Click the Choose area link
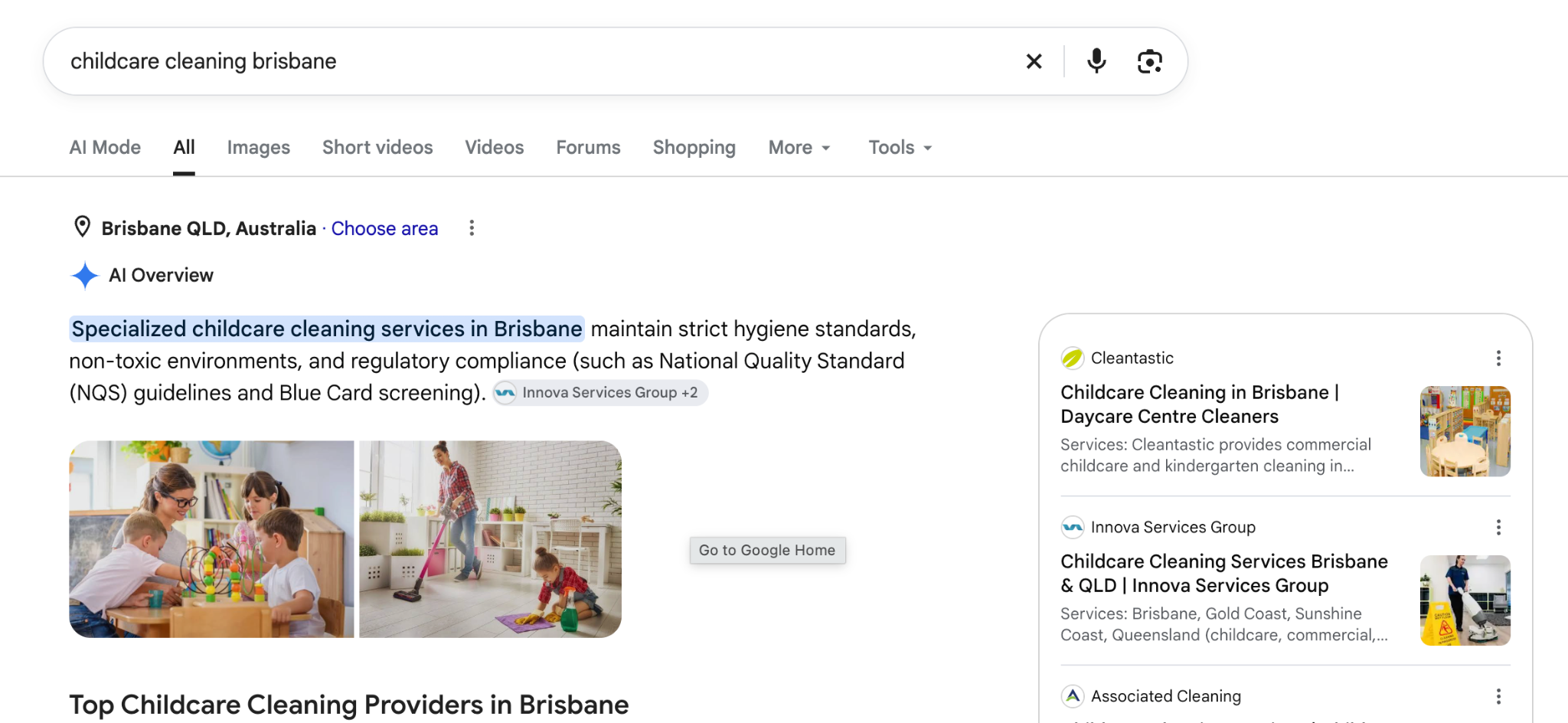This screenshot has width=1568, height=723. [384, 229]
